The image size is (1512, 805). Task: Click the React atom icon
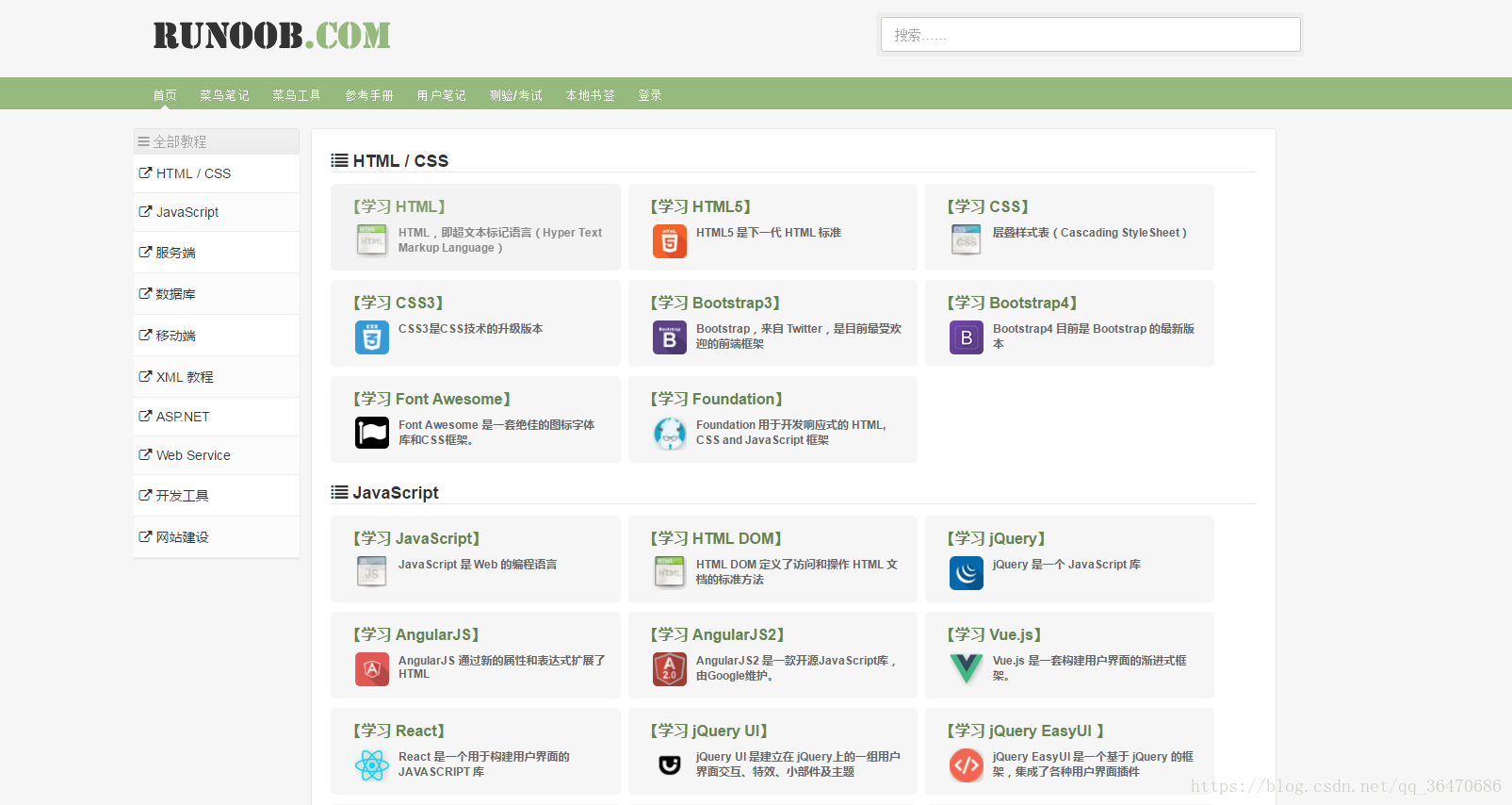(x=372, y=765)
